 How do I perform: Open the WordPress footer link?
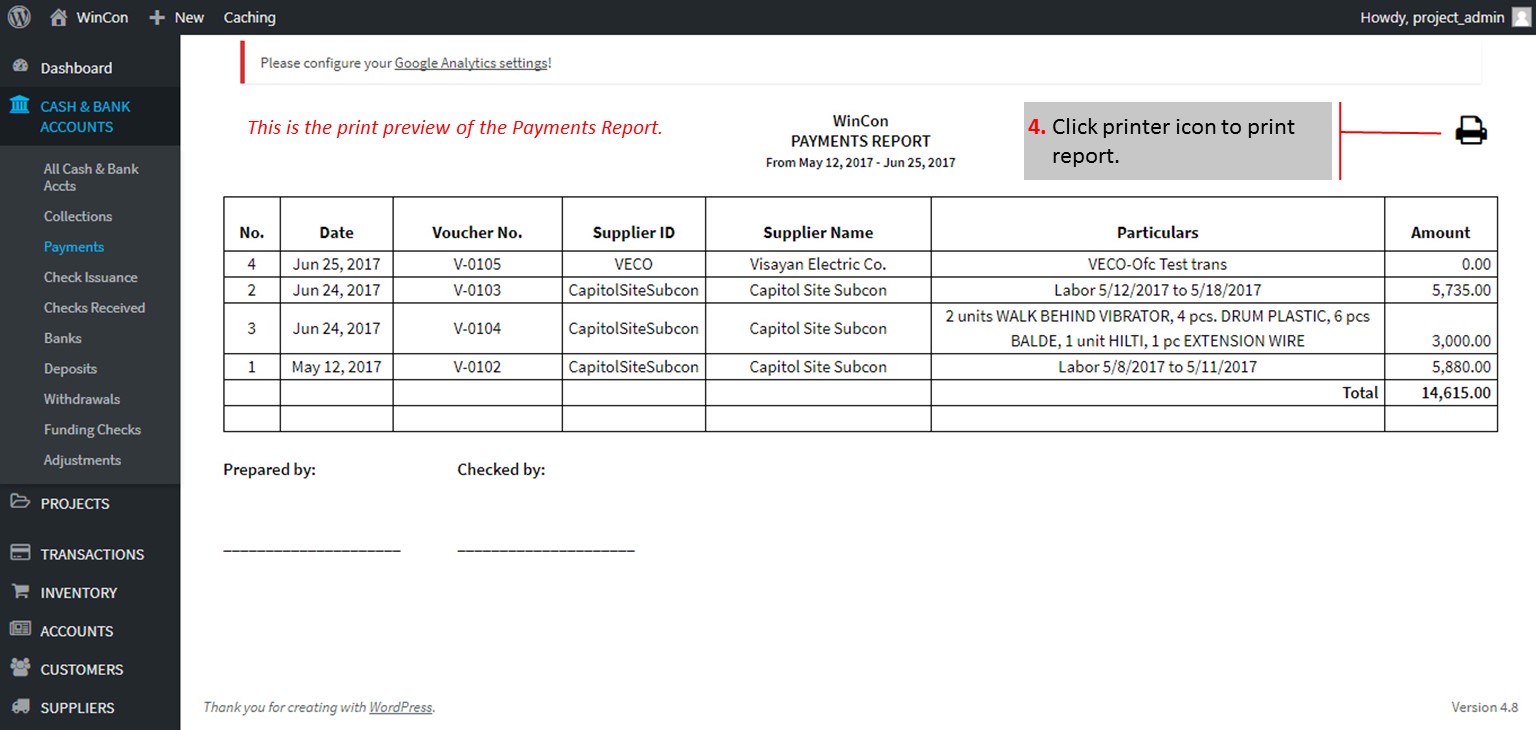400,707
